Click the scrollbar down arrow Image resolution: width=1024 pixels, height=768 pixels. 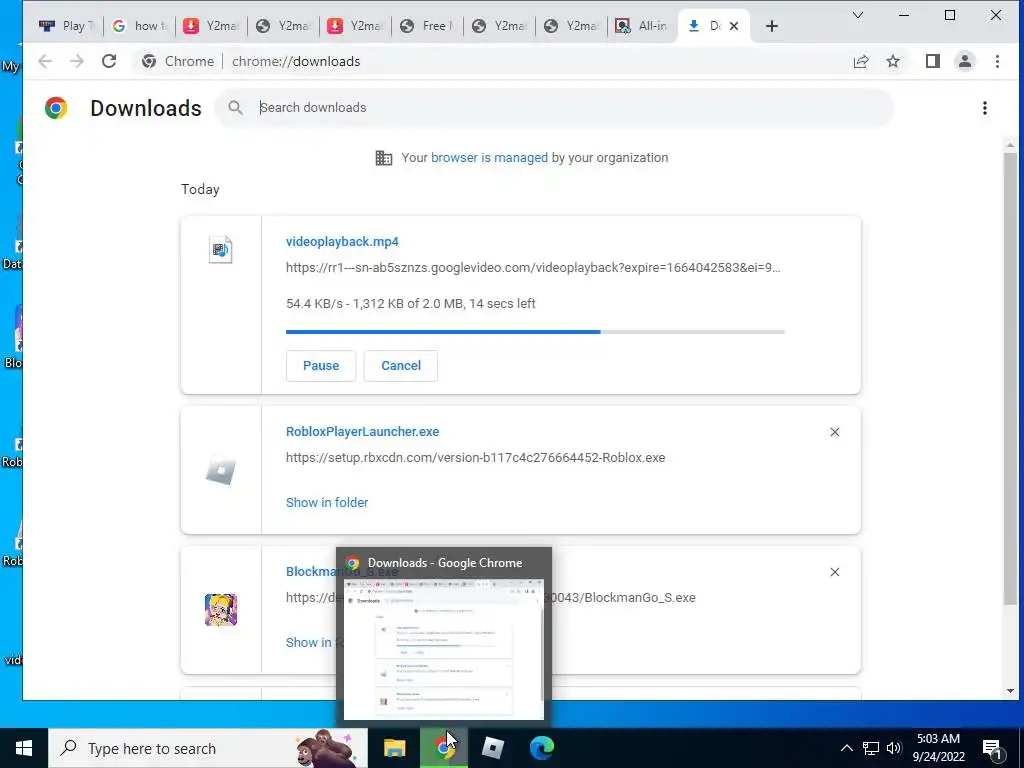click(1010, 690)
